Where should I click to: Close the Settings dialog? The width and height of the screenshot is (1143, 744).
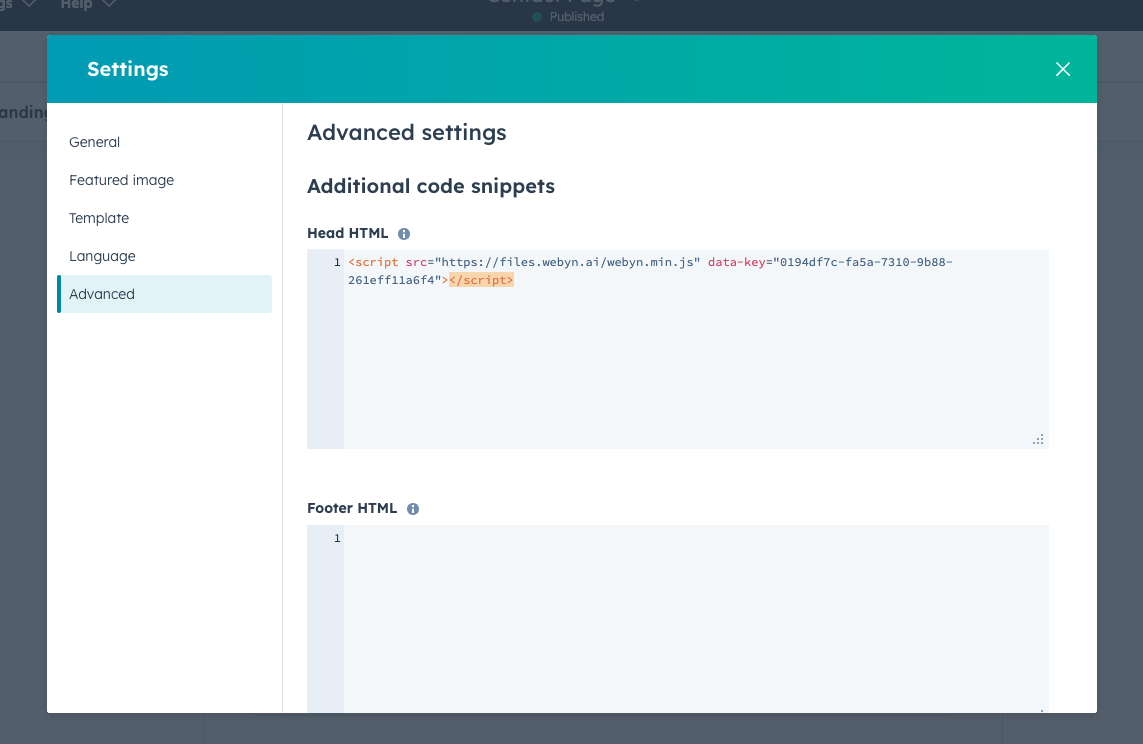click(1062, 69)
